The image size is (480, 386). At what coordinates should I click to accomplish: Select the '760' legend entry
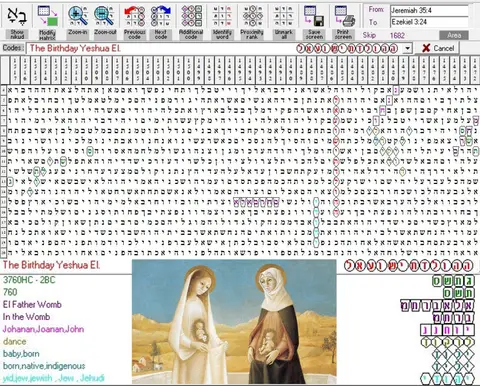click(10, 292)
